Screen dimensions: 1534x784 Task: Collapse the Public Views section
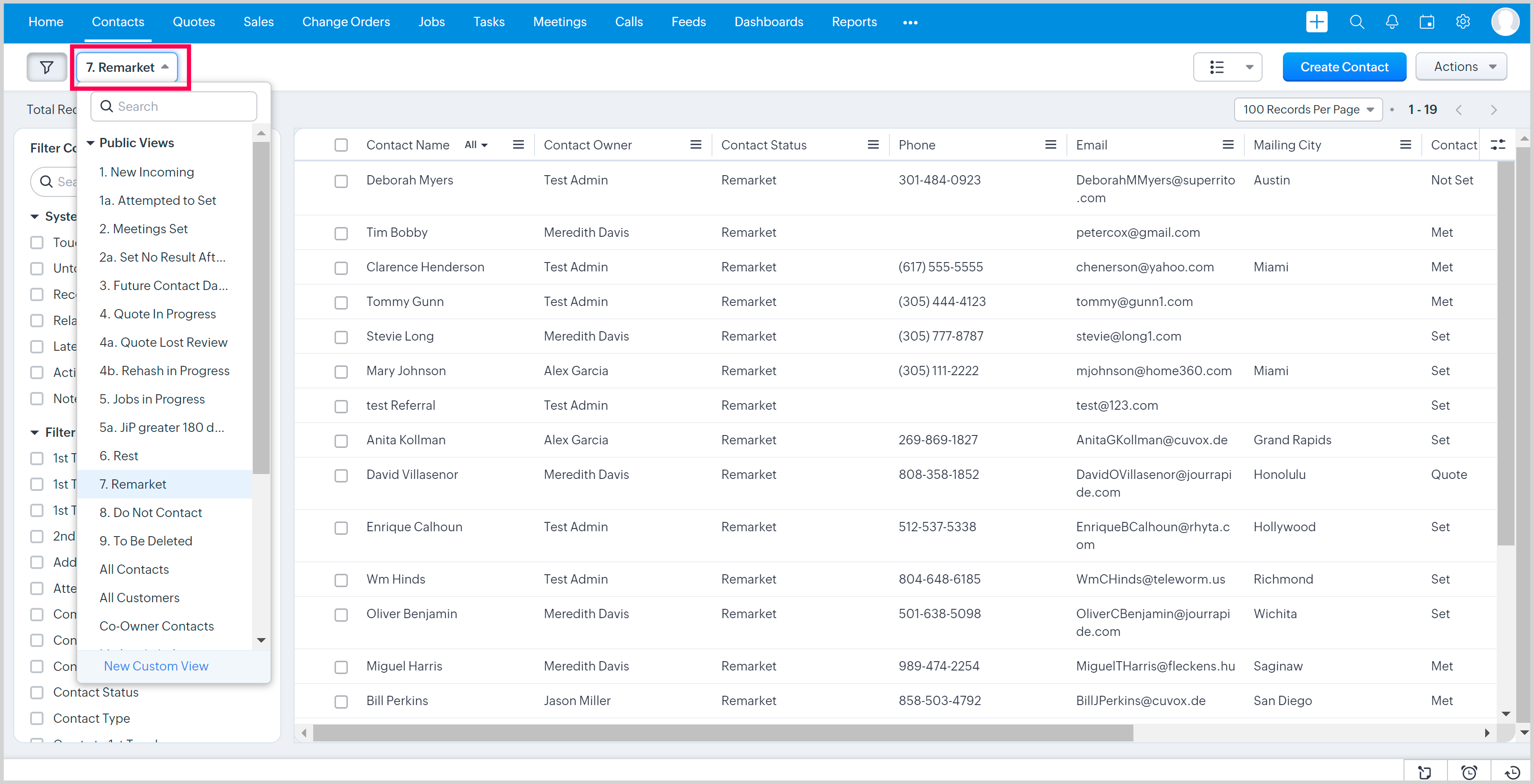[x=90, y=143]
